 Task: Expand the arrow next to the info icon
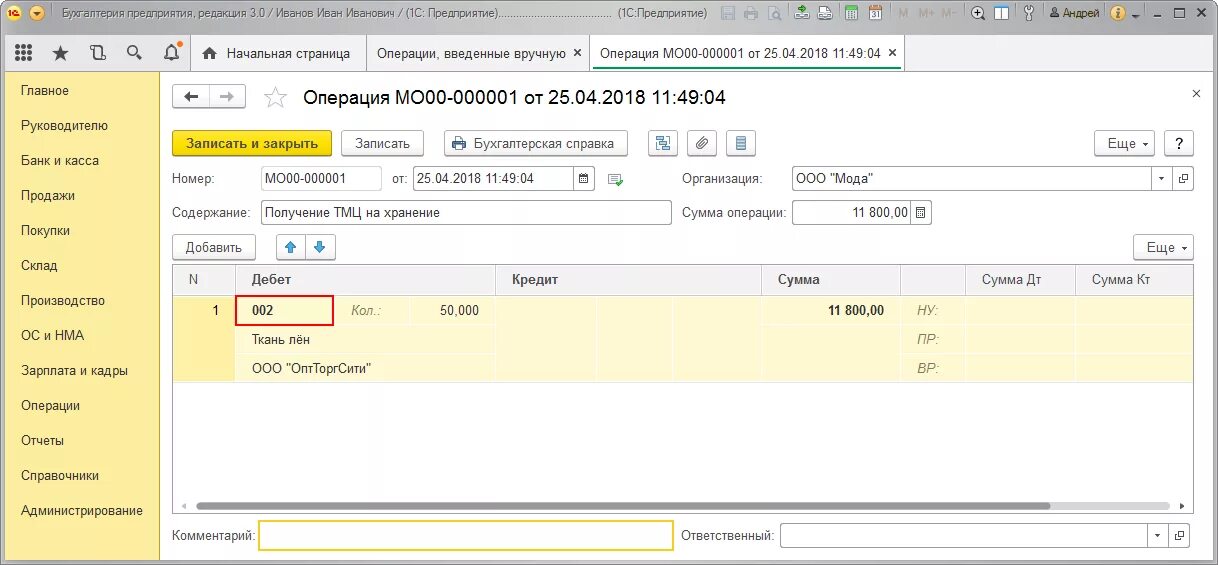1136,14
